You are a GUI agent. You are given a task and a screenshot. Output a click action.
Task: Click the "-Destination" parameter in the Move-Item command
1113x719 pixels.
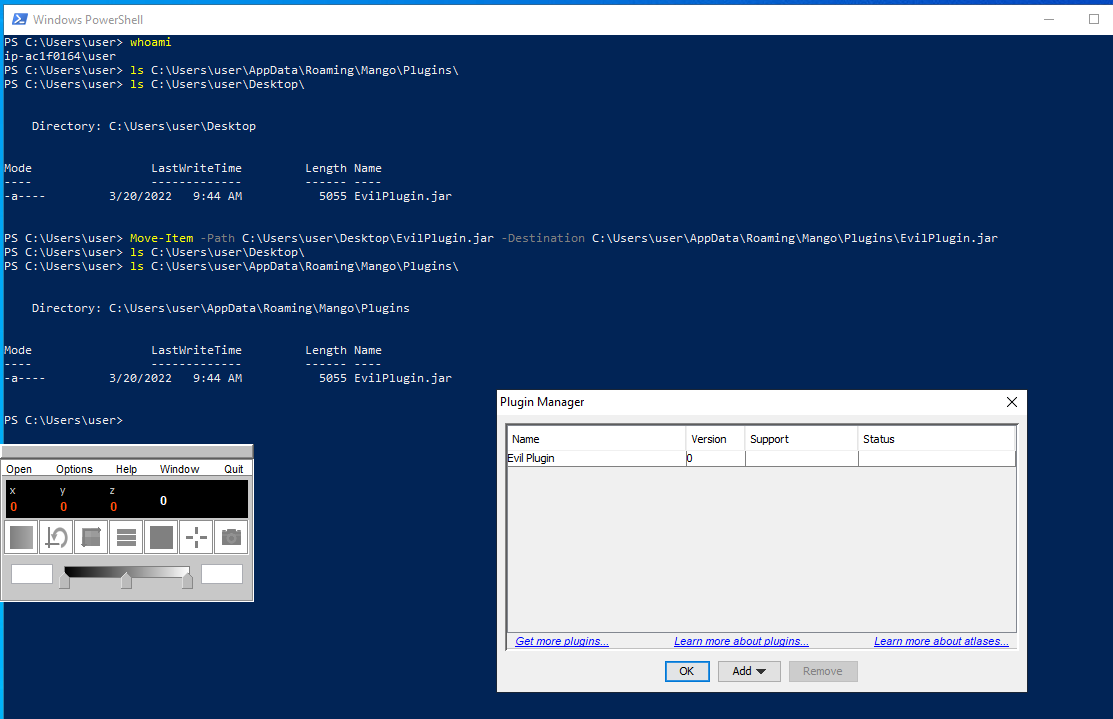[543, 238]
